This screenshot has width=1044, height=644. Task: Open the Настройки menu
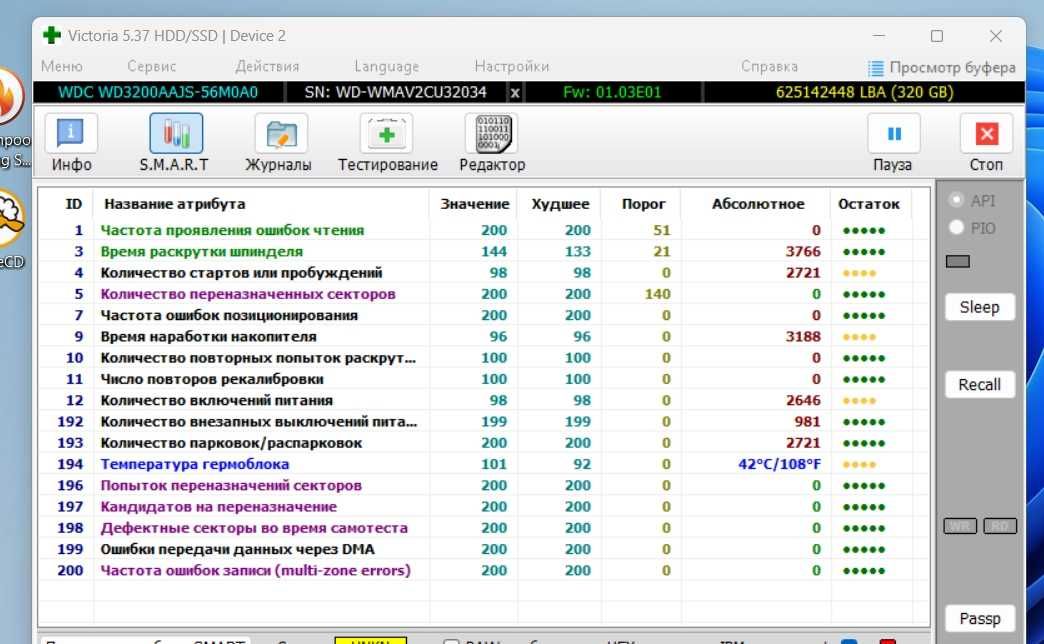(x=511, y=66)
